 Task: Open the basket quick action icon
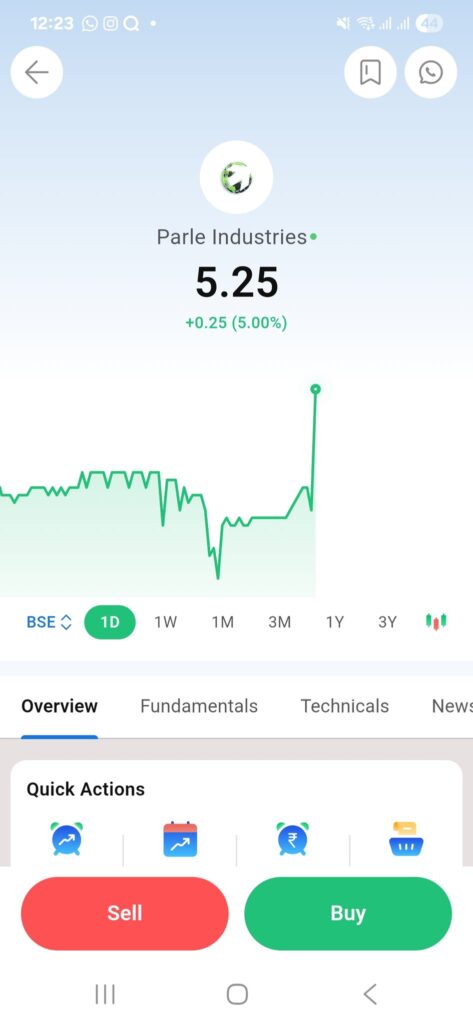tap(406, 839)
